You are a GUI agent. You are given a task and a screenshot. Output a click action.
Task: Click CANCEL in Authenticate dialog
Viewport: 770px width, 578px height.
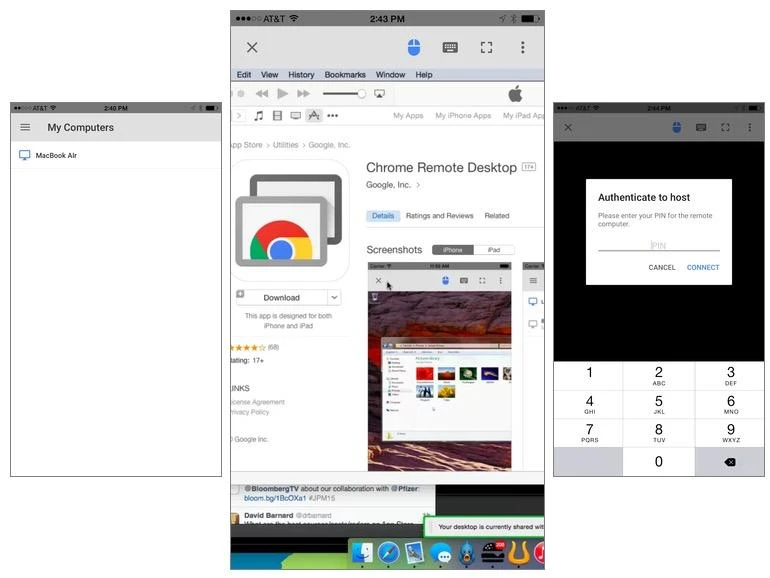(x=661, y=267)
